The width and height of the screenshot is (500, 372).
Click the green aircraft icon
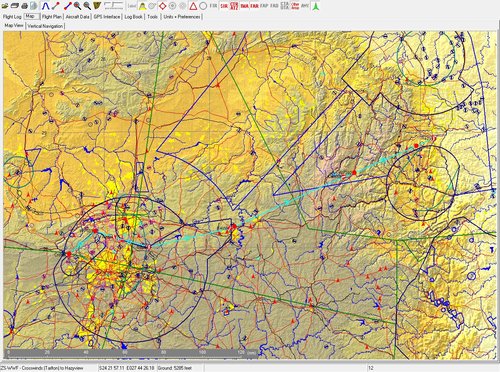[x=315, y=6]
